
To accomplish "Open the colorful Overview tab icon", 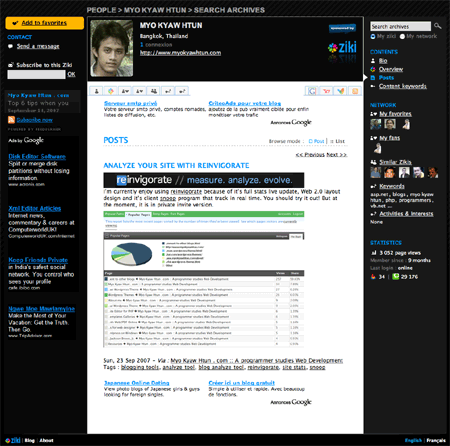I will (111, 91).
